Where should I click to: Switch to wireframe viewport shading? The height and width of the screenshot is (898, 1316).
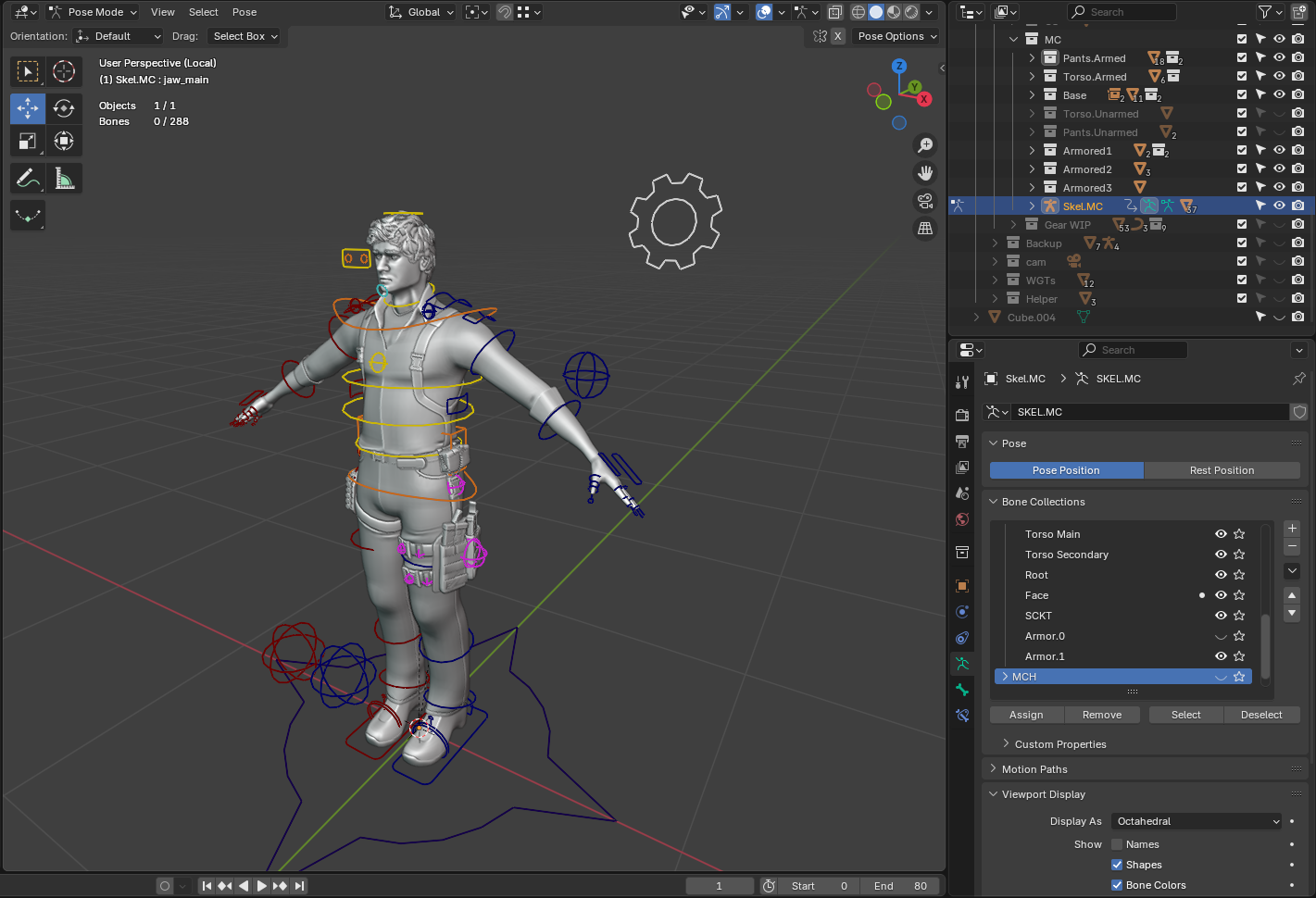(x=859, y=12)
